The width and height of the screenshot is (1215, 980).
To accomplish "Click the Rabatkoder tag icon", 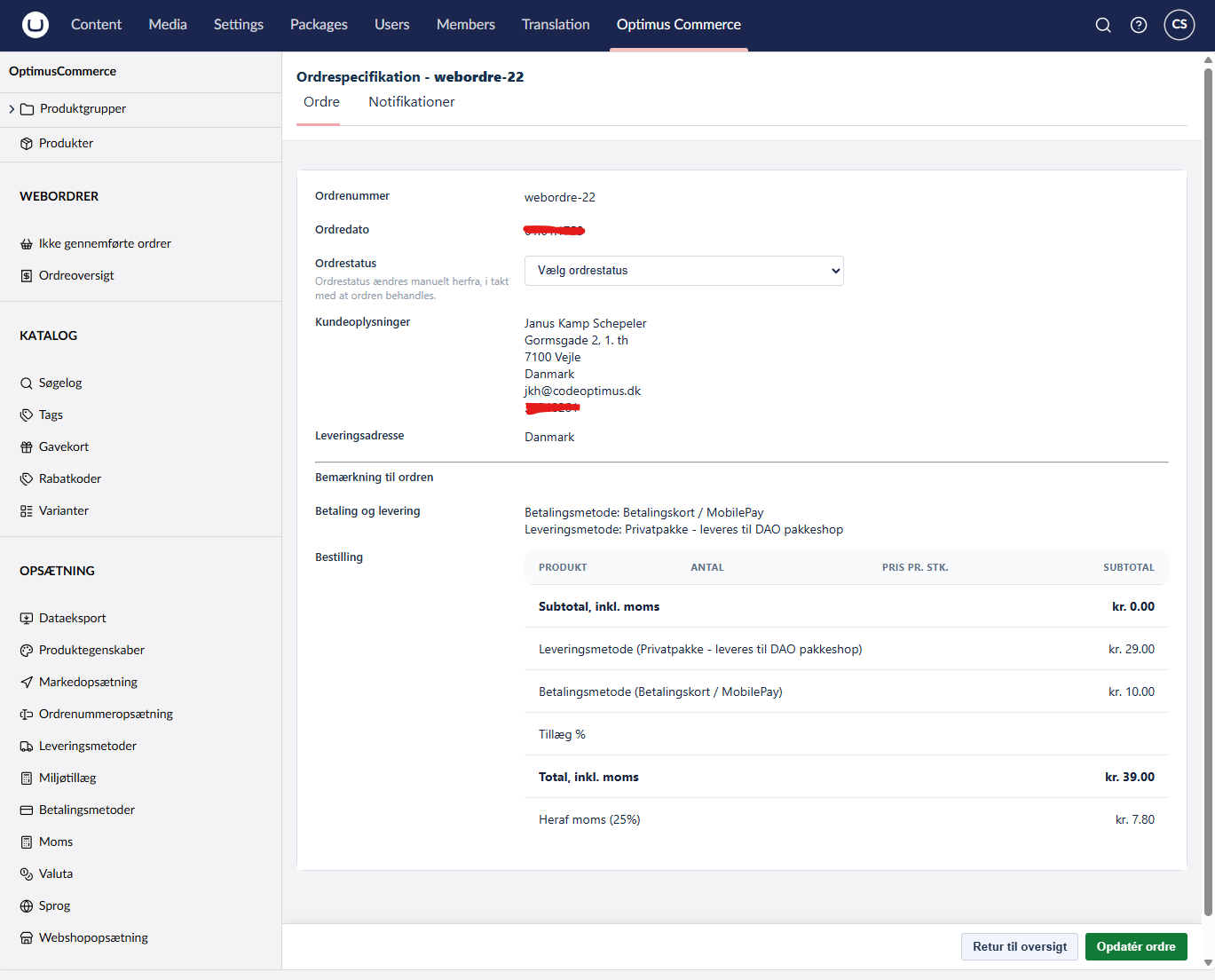I will [27, 479].
